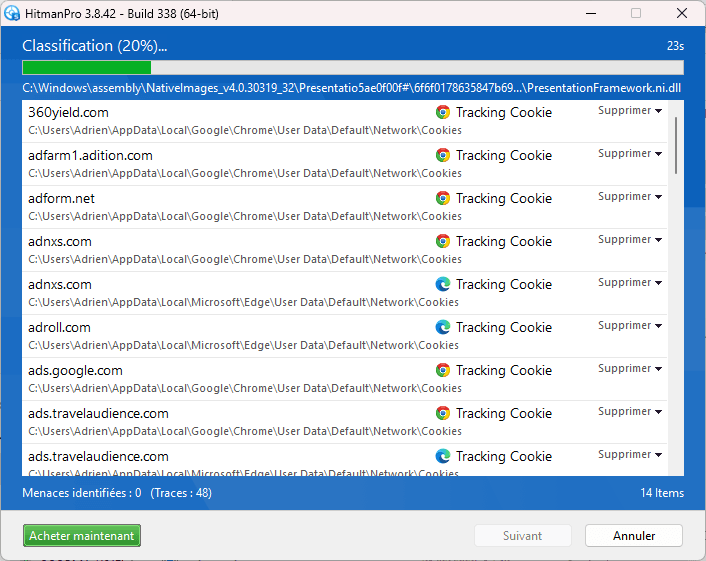The image size is (706, 561).
Task: Open the Supprimer dropdown on the Chrome adnxs.com row
Action: click(629, 240)
